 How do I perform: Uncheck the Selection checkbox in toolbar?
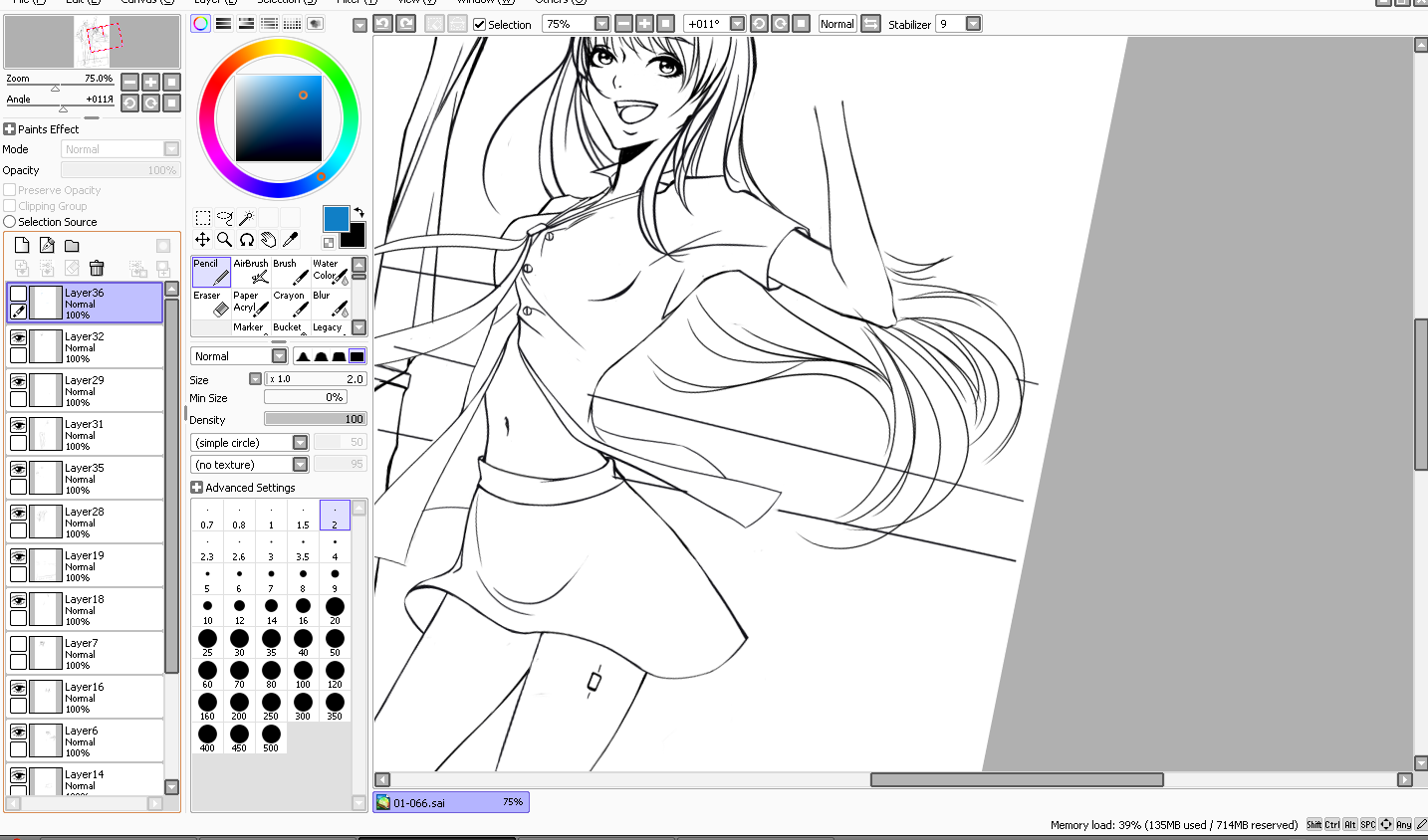(480, 24)
